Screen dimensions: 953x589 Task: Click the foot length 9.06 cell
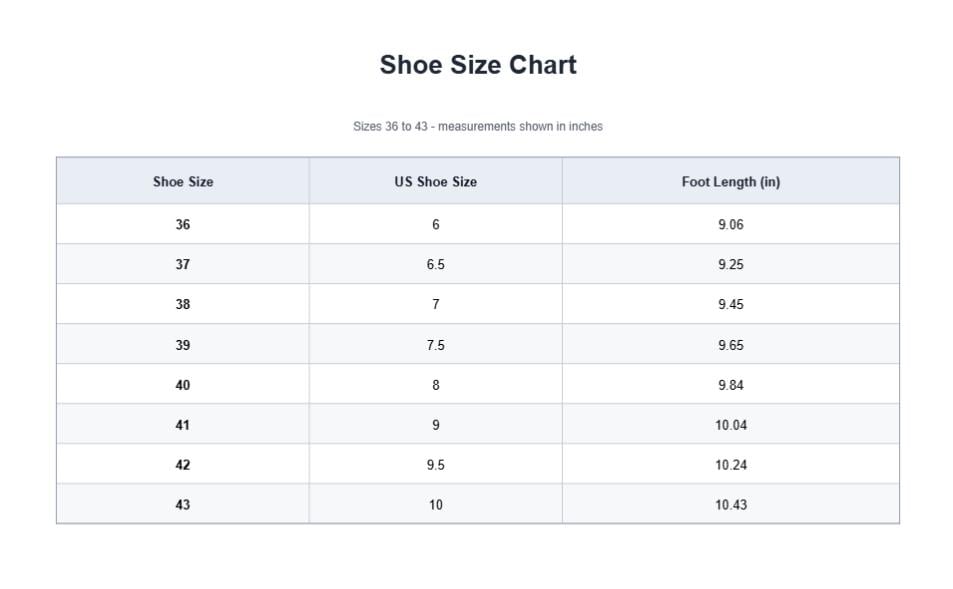pos(731,224)
